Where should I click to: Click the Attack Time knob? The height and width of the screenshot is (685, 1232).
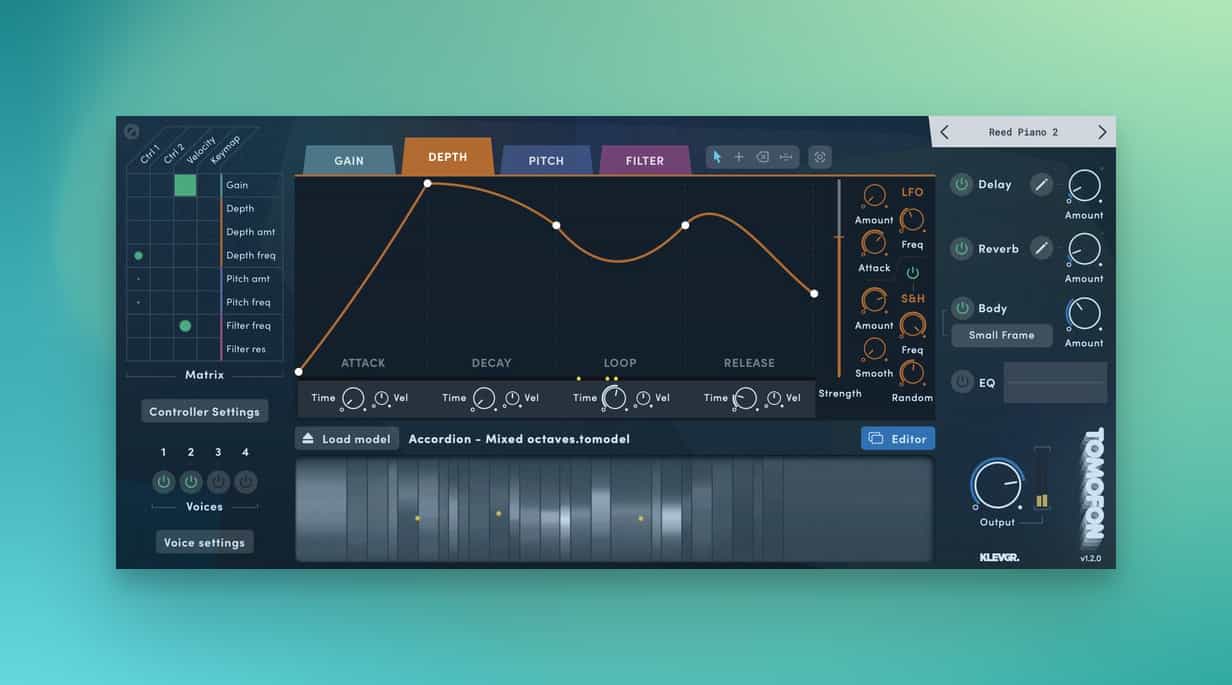click(x=353, y=399)
